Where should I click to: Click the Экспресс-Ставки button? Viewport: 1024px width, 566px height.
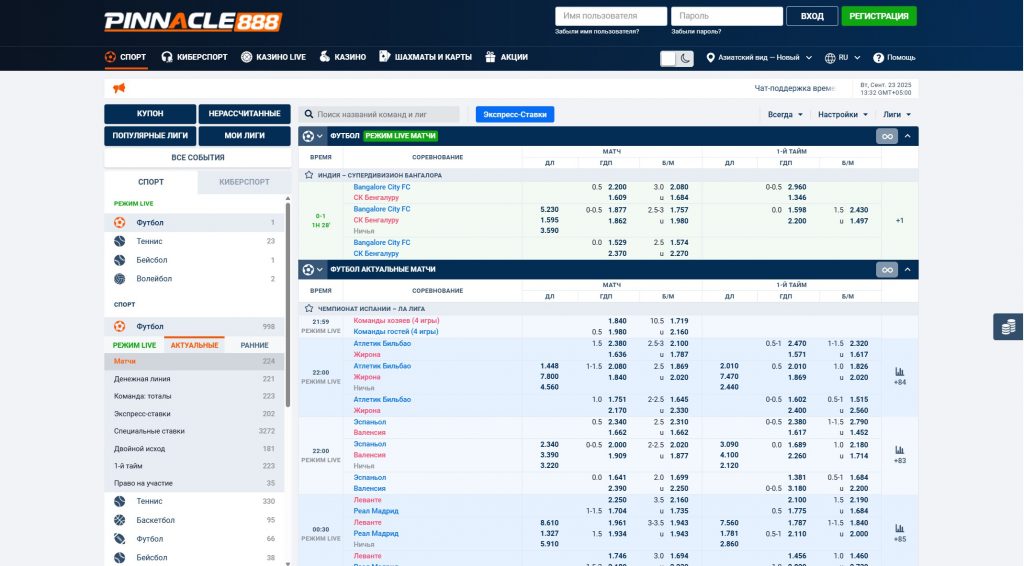[515, 115]
